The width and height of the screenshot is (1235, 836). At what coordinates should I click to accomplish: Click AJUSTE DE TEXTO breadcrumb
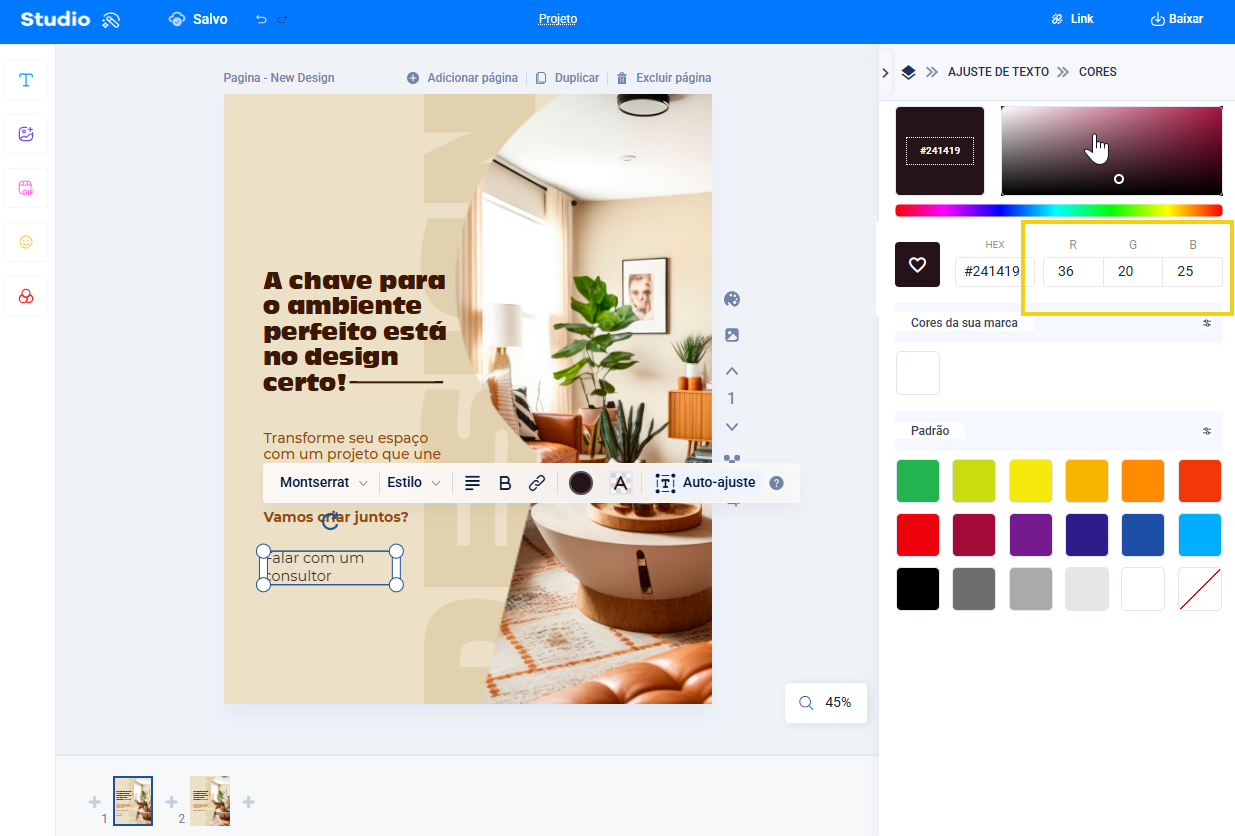(x=998, y=72)
